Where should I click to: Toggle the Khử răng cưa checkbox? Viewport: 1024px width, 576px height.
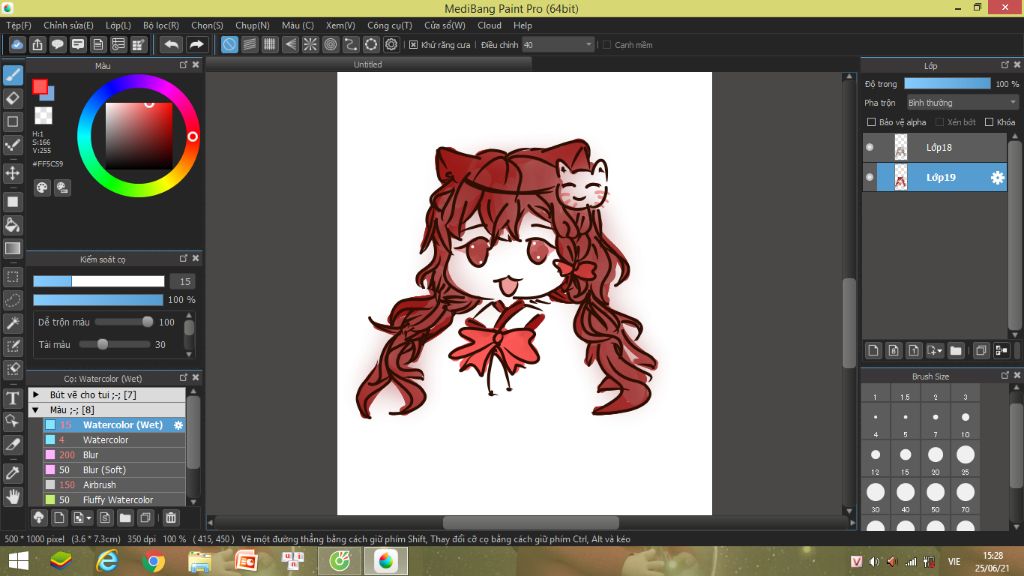click(x=413, y=45)
